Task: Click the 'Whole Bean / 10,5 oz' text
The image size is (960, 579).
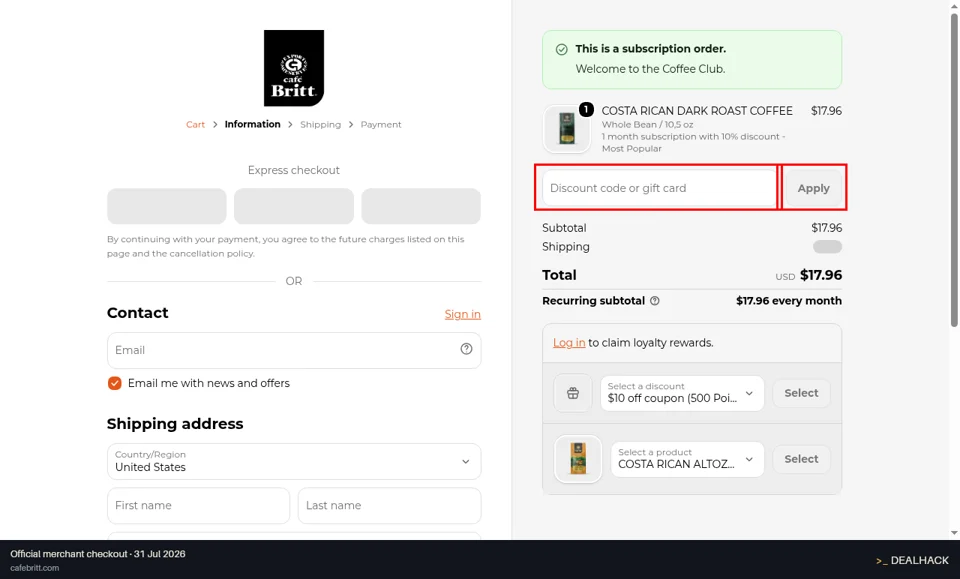Action: [647, 124]
